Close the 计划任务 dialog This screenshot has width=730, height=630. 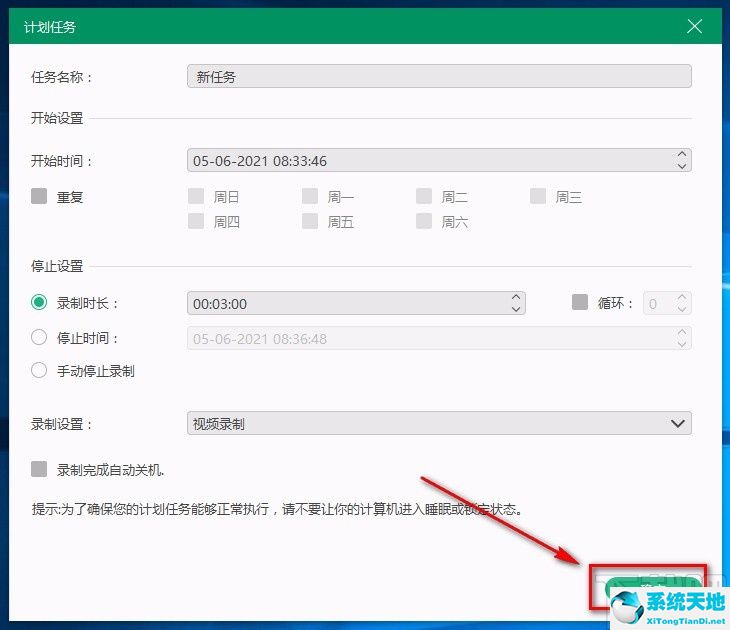click(x=694, y=26)
